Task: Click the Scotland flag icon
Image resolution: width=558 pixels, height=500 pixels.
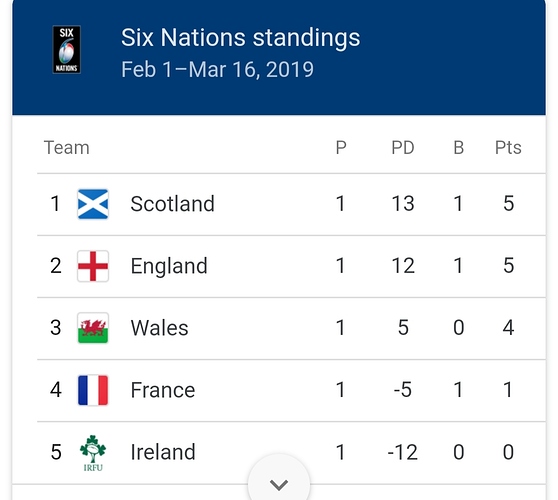Action: click(93, 204)
